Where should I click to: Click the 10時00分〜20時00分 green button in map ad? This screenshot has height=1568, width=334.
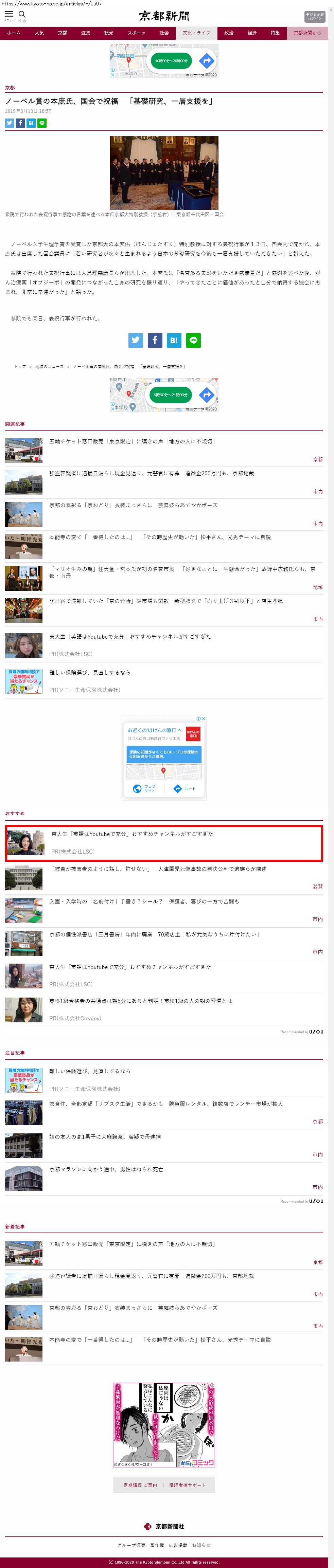point(171,61)
